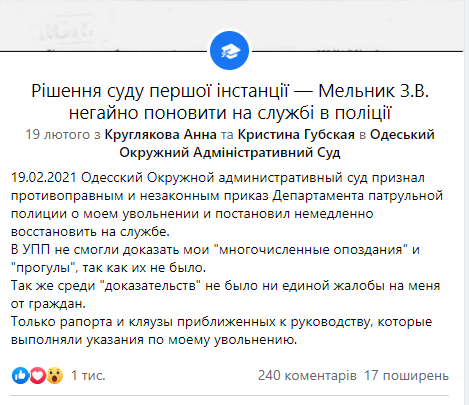469x405 pixels.
Task: Open the Одеський Окружний Адміністративний Суд page link
Action: pyautogui.click(x=277, y=144)
